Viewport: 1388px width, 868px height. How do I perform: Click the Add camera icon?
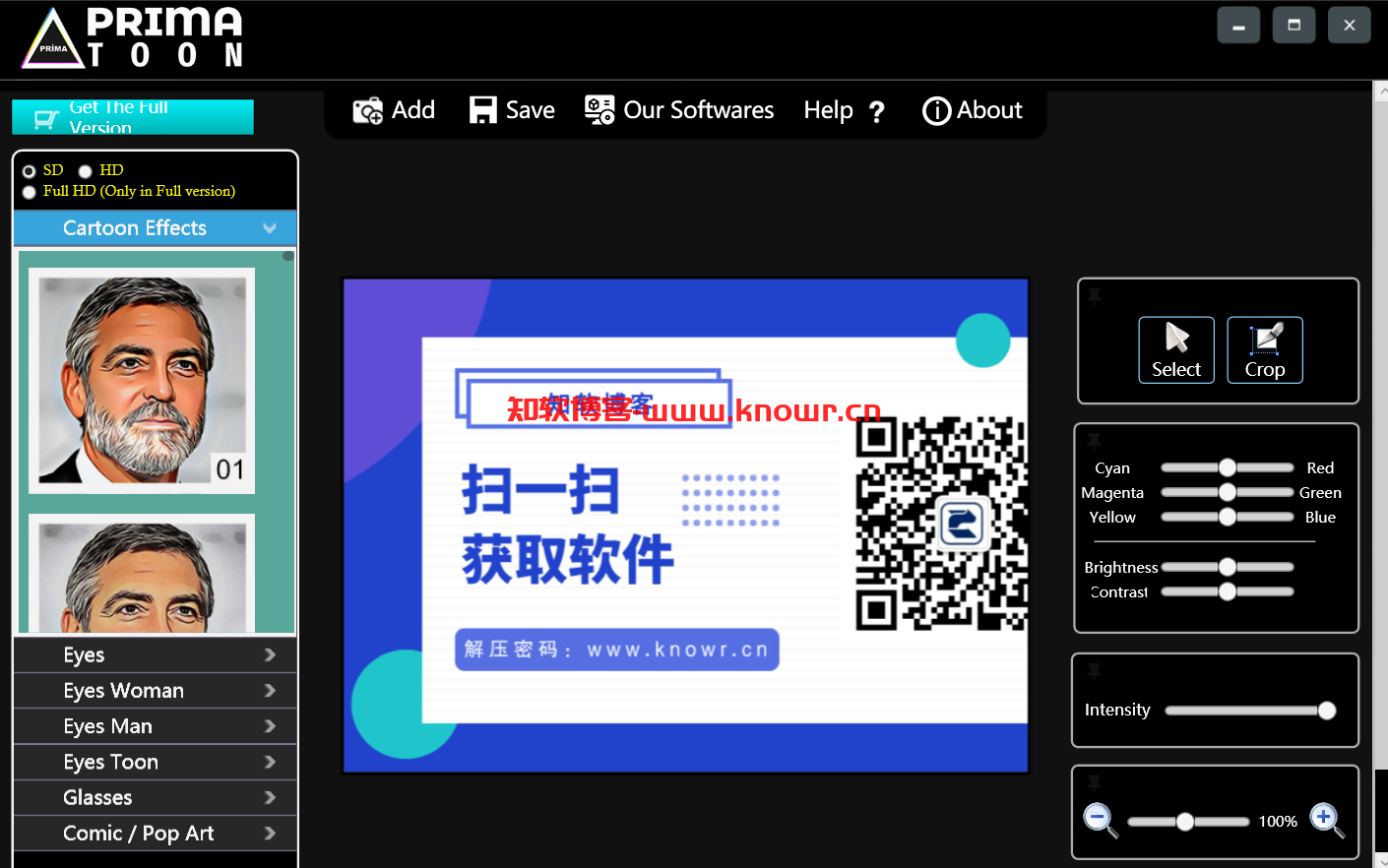pos(368,110)
